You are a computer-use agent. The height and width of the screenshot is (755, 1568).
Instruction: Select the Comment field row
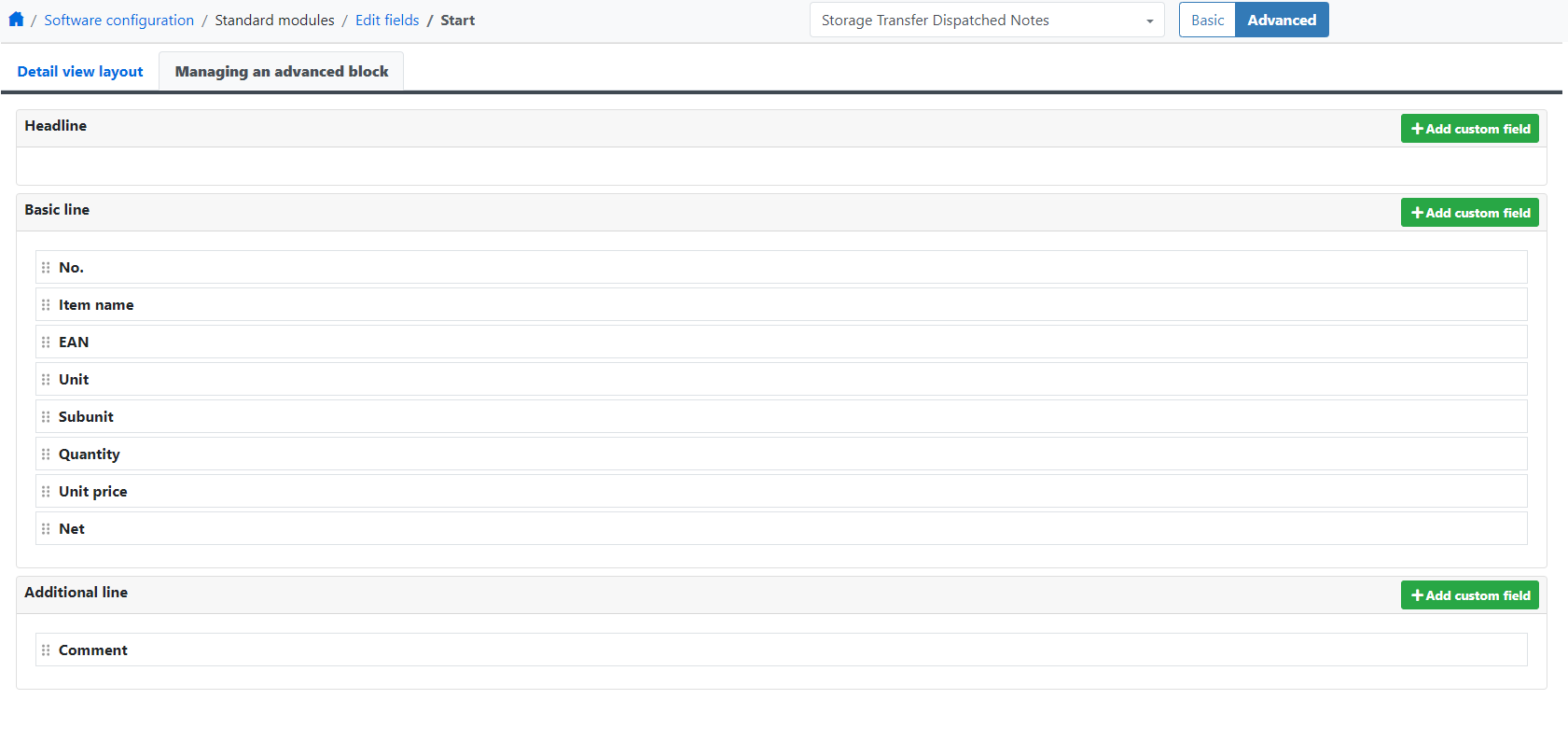(782, 650)
